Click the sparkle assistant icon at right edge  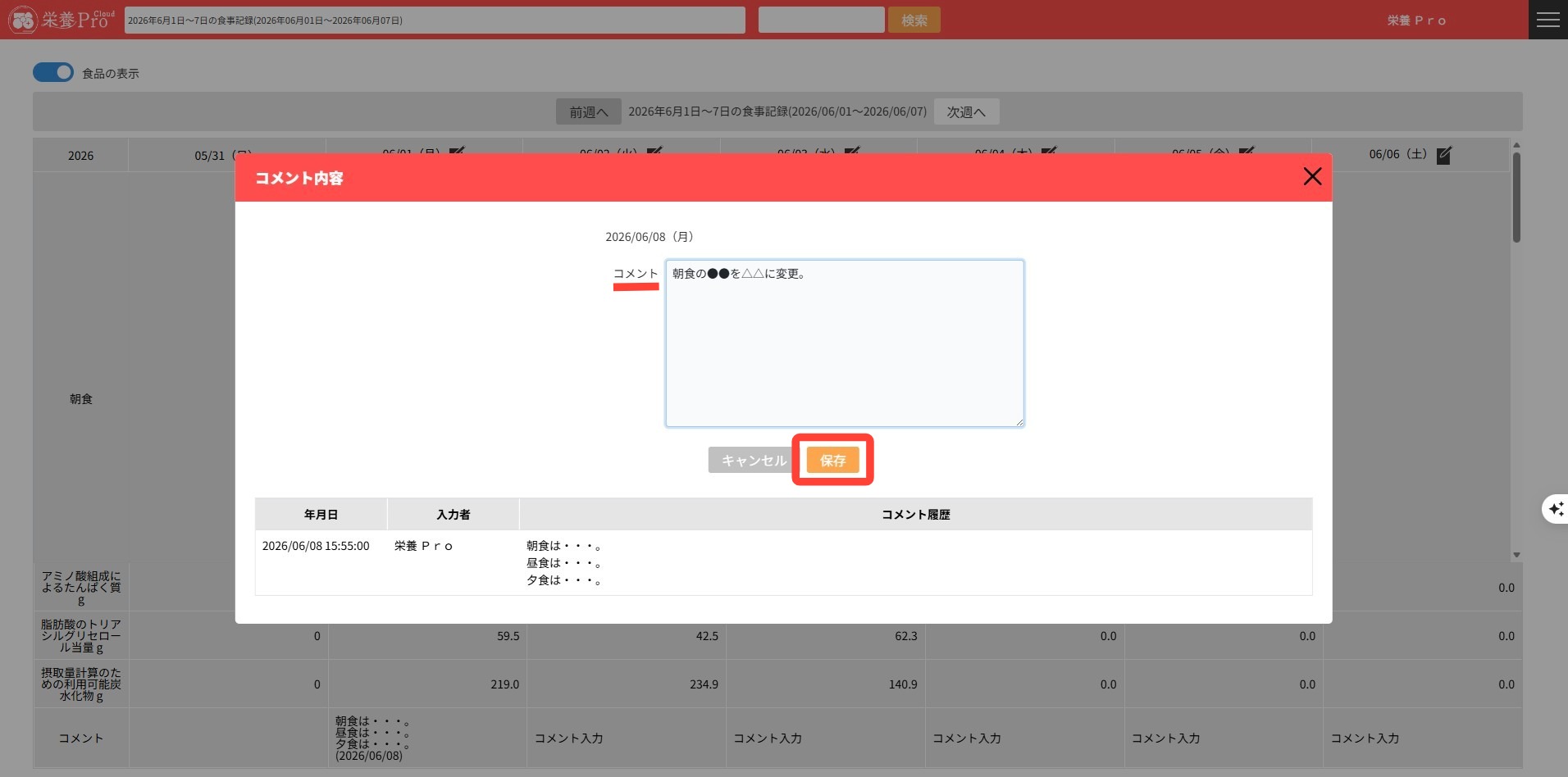pyautogui.click(x=1556, y=509)
